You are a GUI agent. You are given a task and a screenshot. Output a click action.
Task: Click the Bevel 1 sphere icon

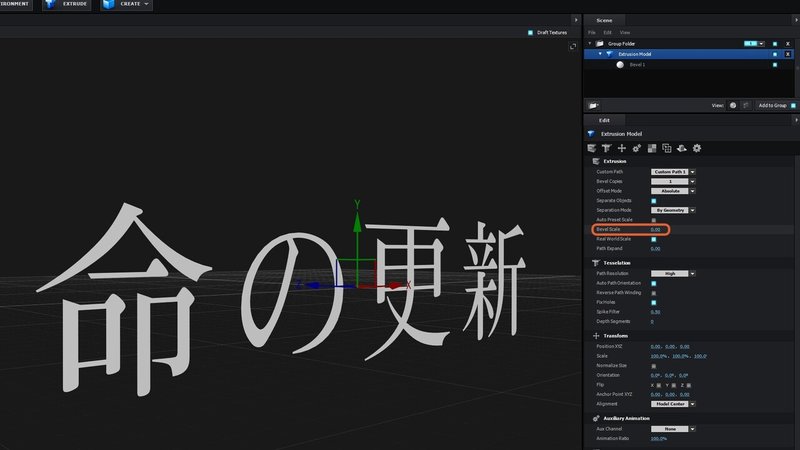click(620, 65)
